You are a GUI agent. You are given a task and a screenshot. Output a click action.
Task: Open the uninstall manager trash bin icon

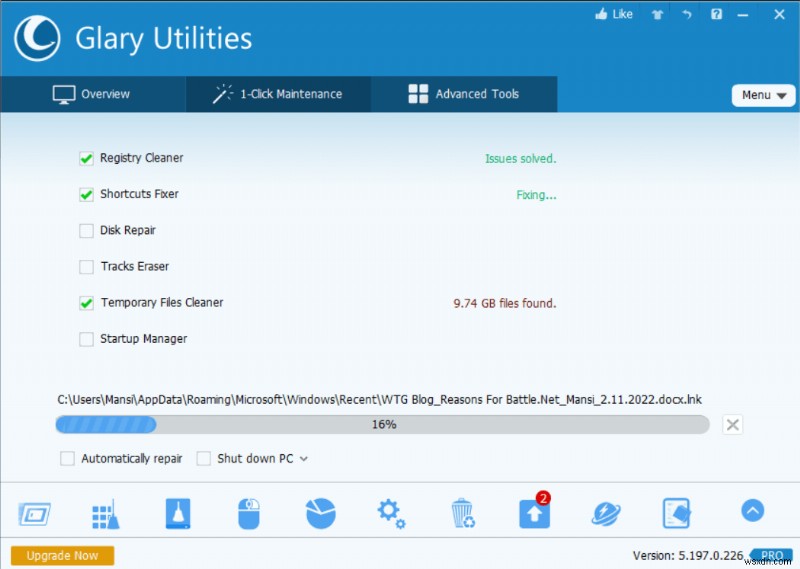pyautogui.click(x=463, y=513)
